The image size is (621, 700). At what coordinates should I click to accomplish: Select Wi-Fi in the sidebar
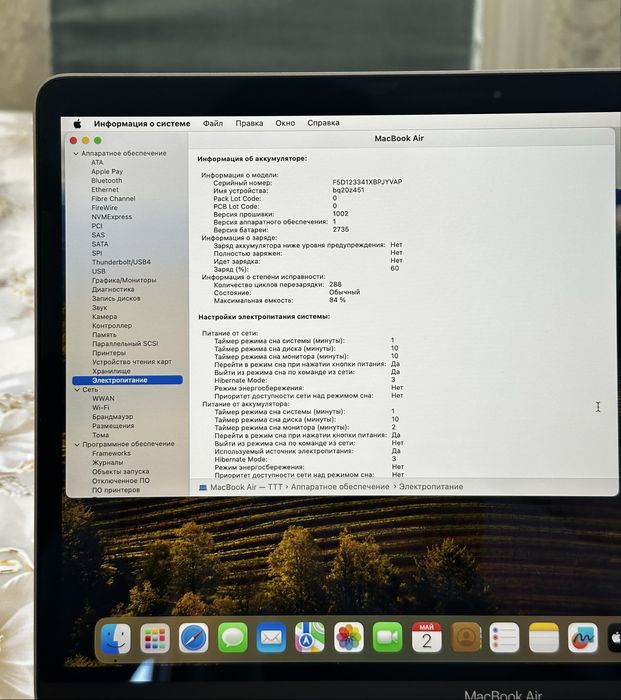pos(101,408)
